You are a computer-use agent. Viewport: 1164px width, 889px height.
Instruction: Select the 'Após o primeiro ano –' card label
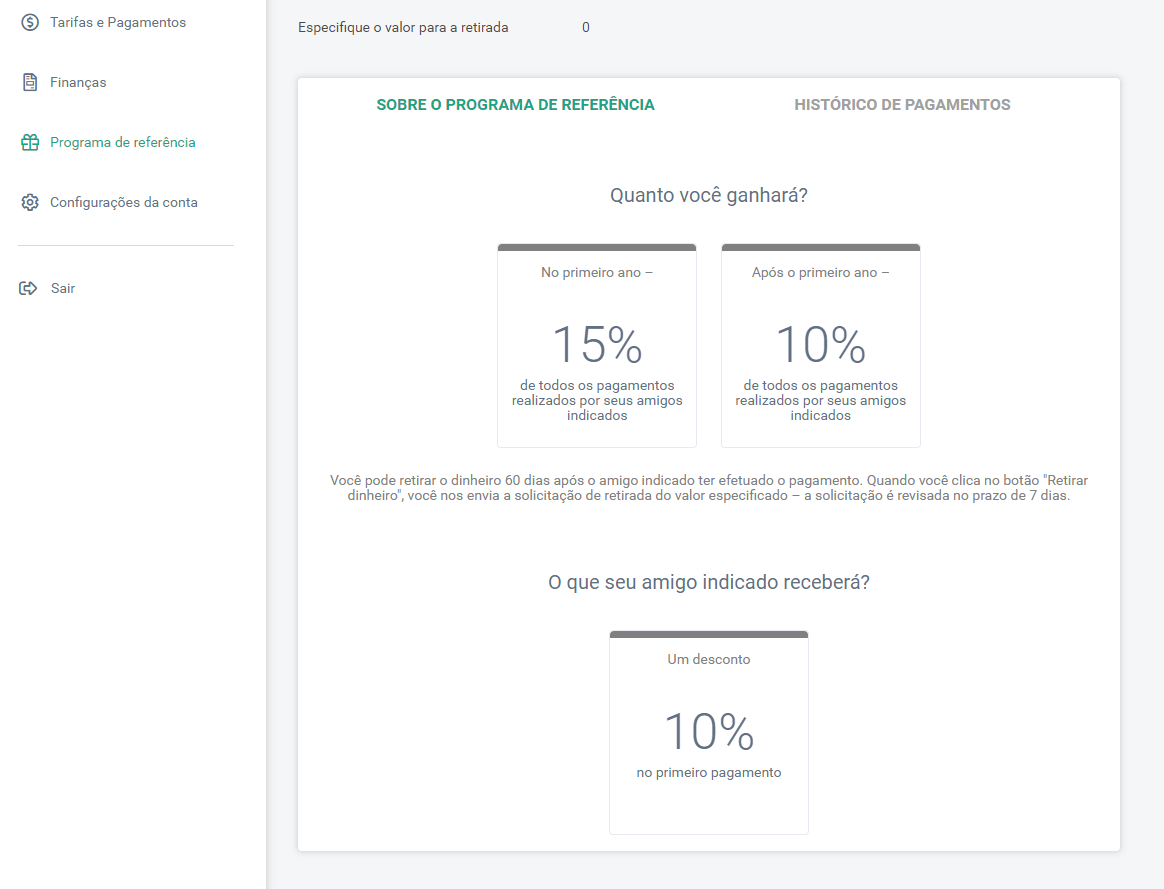tap(820, 272)
